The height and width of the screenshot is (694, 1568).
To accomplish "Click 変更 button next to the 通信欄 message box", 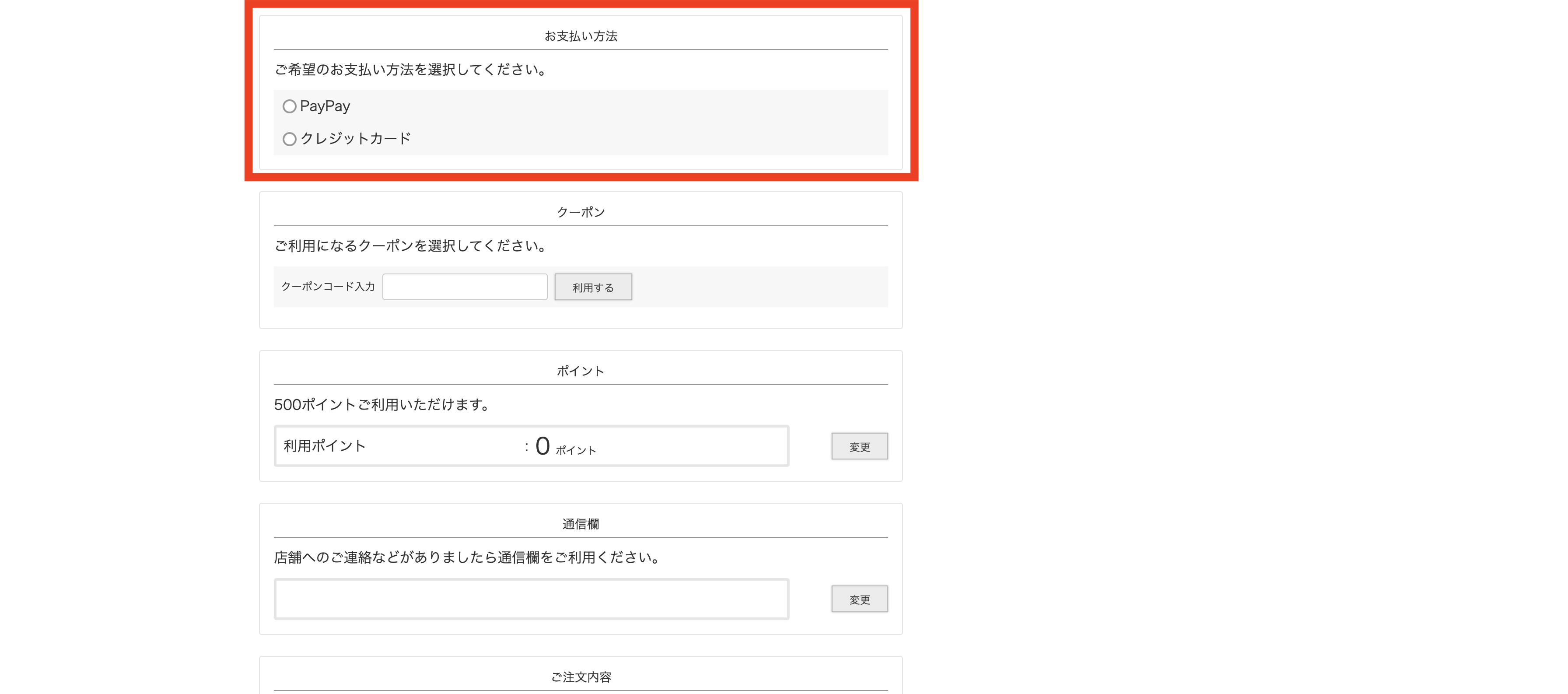I will pyautogui.click(x=860, y=599).
